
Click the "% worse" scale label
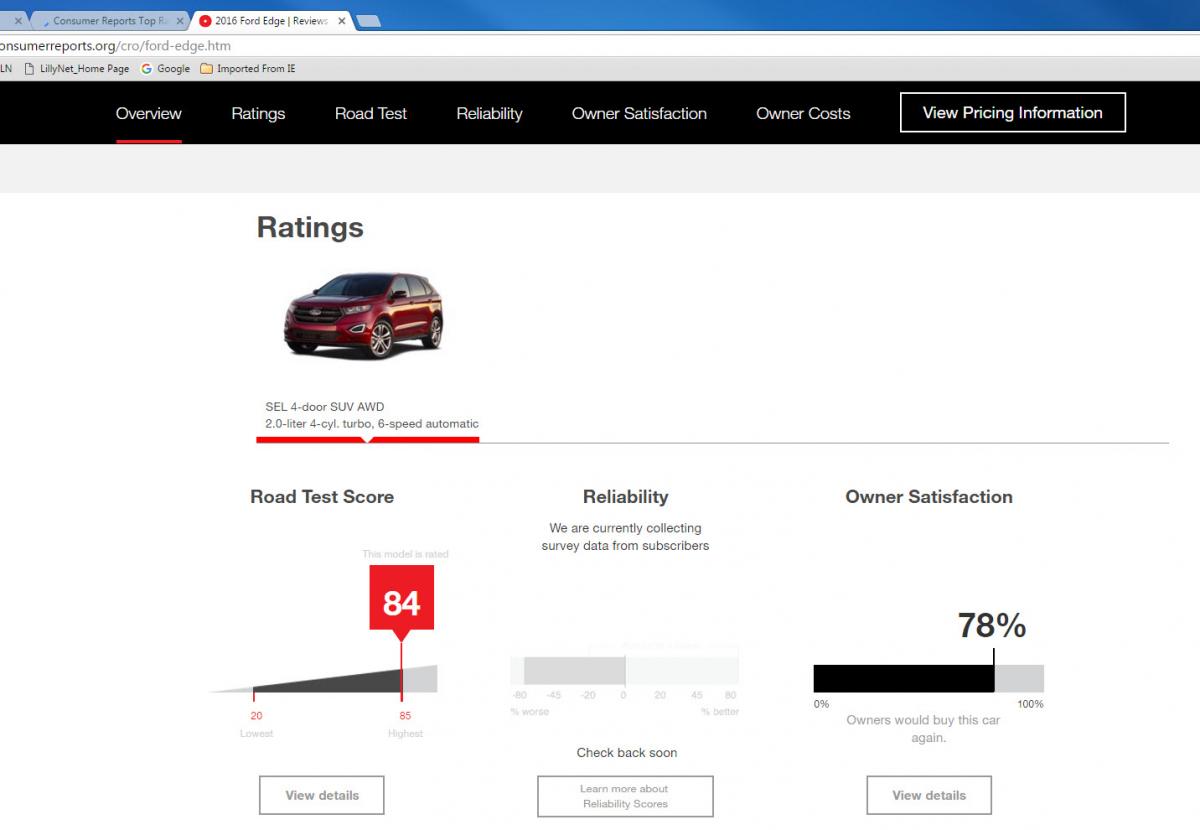point(530,712)
